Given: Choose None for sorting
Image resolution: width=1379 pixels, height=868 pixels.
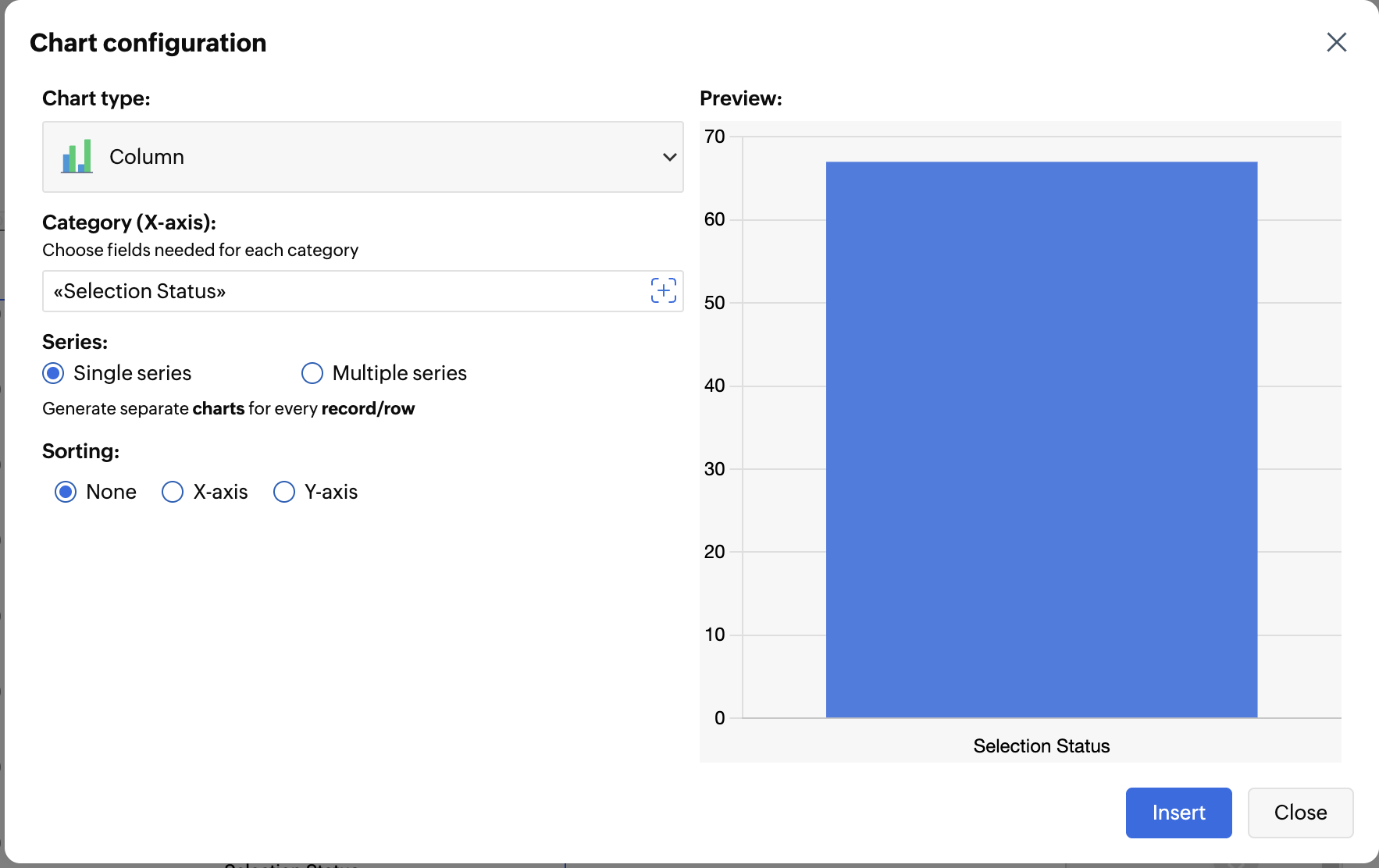Looking at the screenshot, I should point(66,492).
